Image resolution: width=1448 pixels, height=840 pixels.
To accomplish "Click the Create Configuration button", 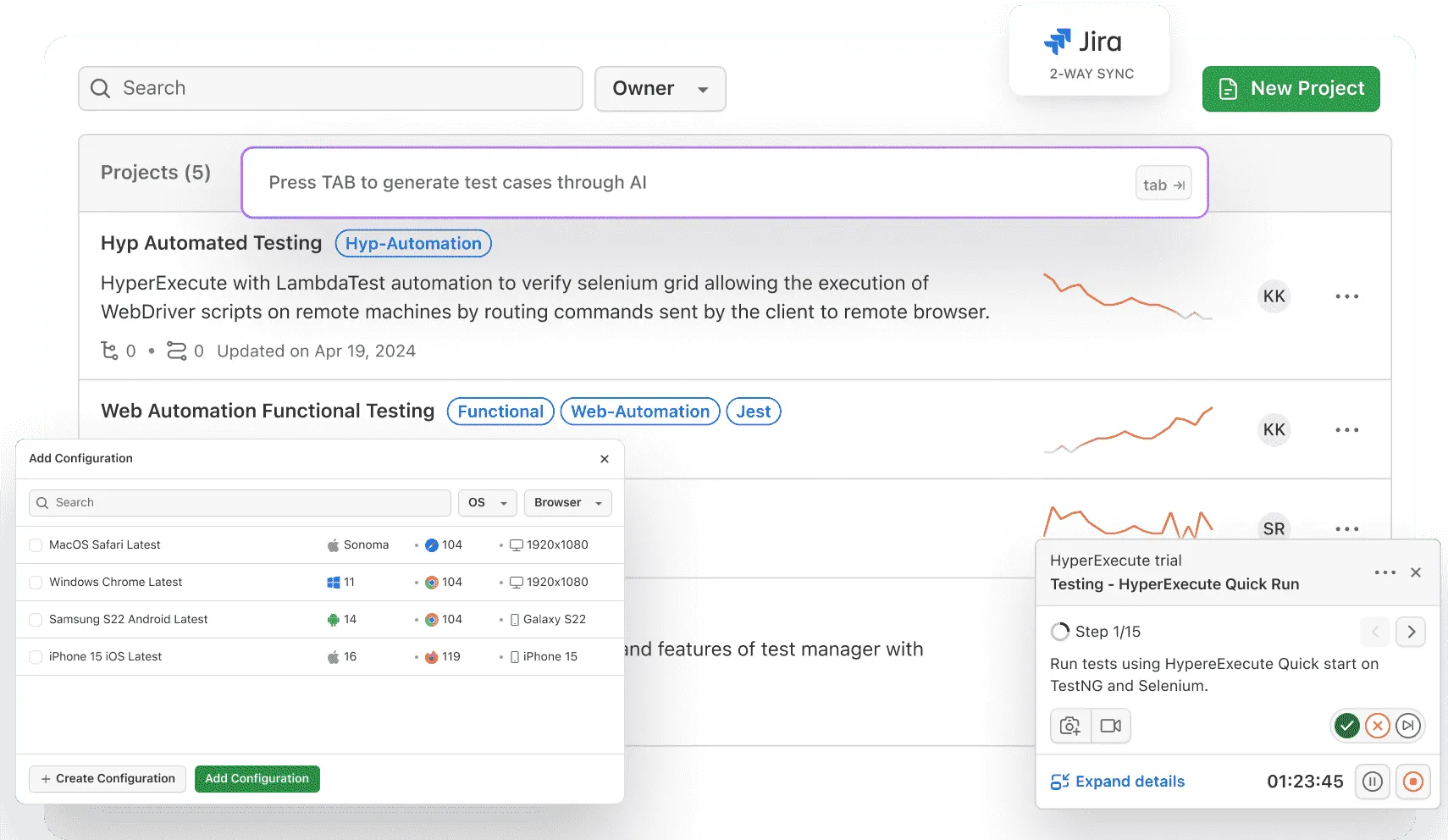I will 108,779.
